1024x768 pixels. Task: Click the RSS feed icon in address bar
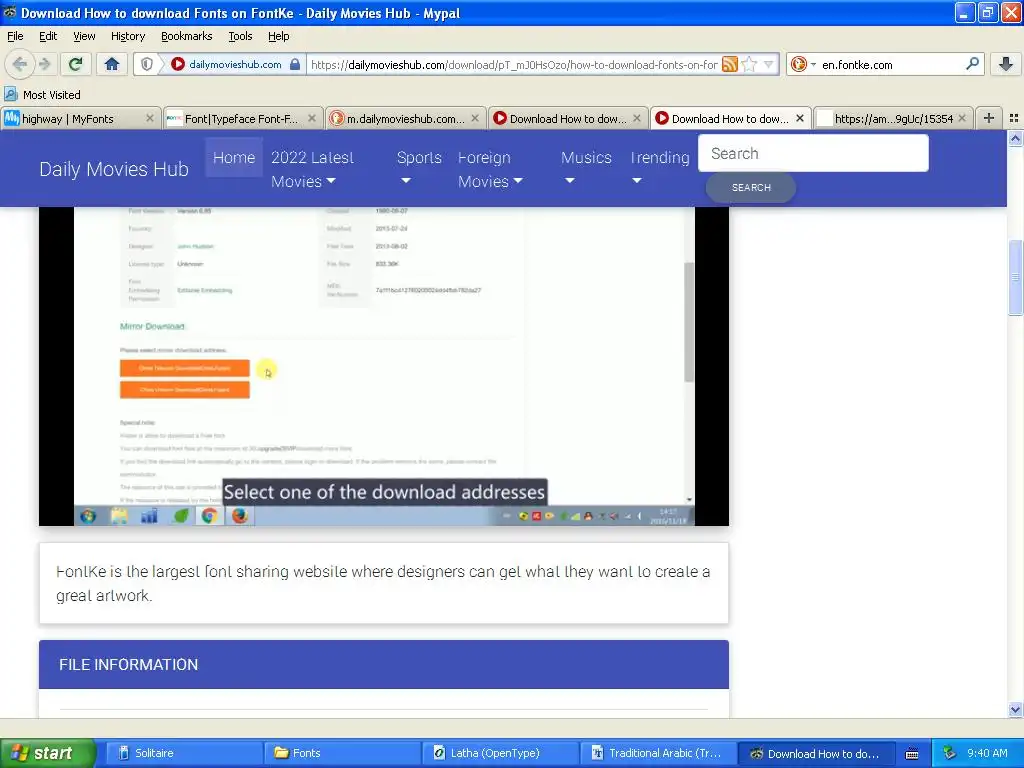729,64
